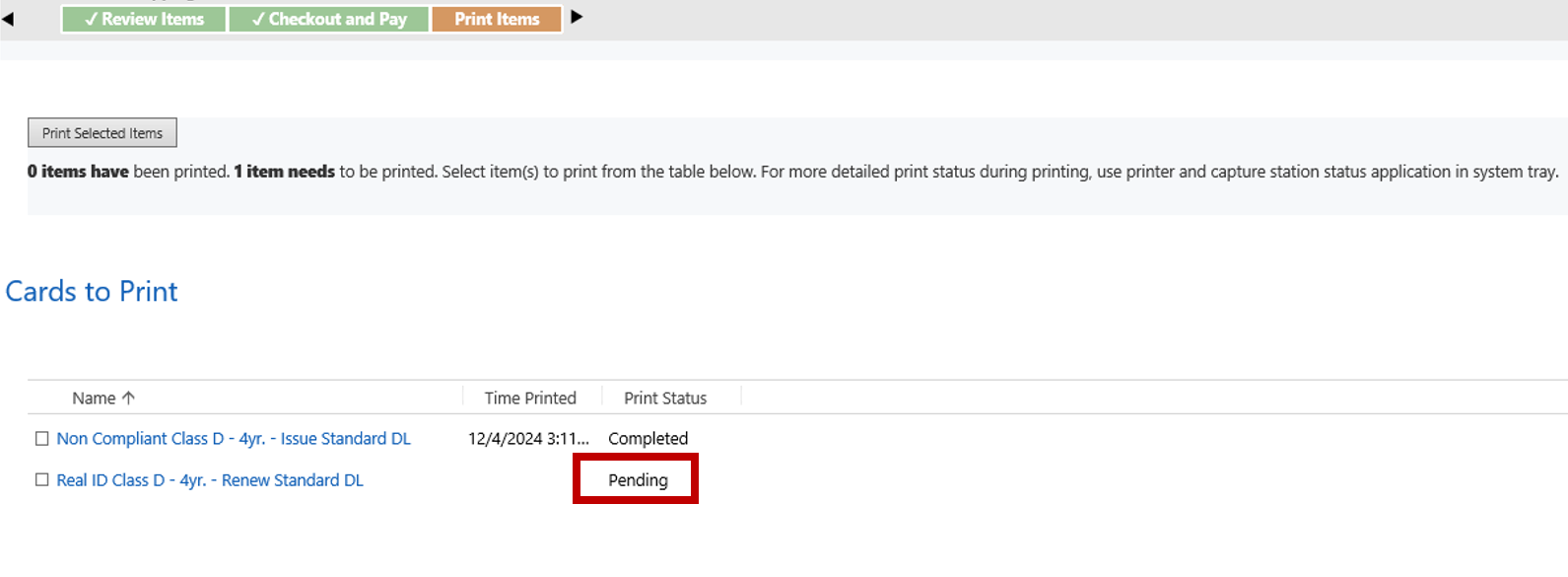The image size is (1568, 577).
Task: Click the right arrow after Print Items
Action: click(577, 17)
